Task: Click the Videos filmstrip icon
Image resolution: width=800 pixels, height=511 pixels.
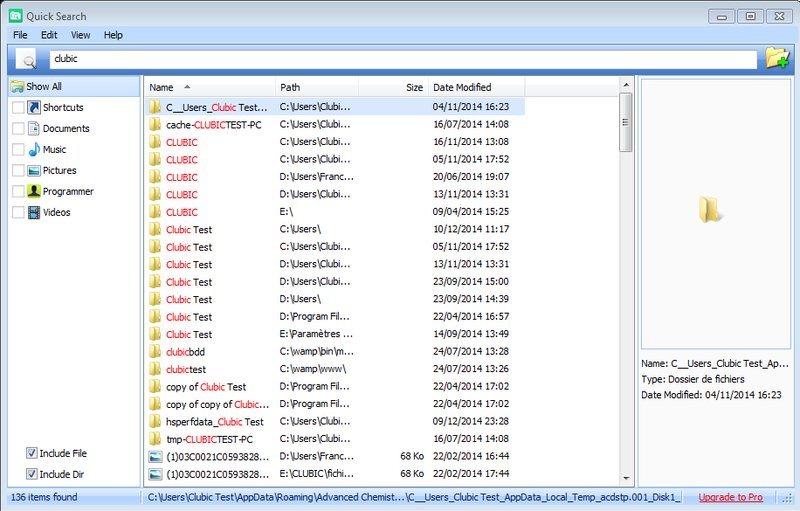Action: pos(34,212)
